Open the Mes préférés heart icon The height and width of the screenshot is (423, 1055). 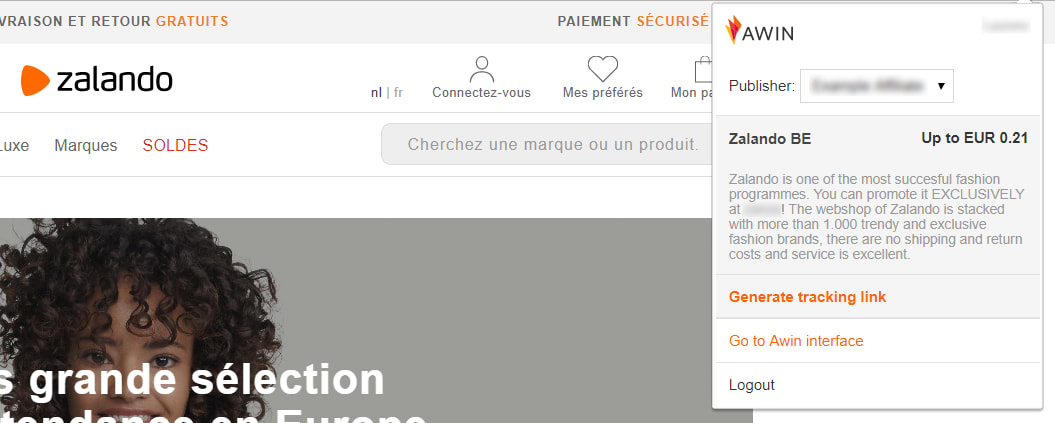point(602,69)
